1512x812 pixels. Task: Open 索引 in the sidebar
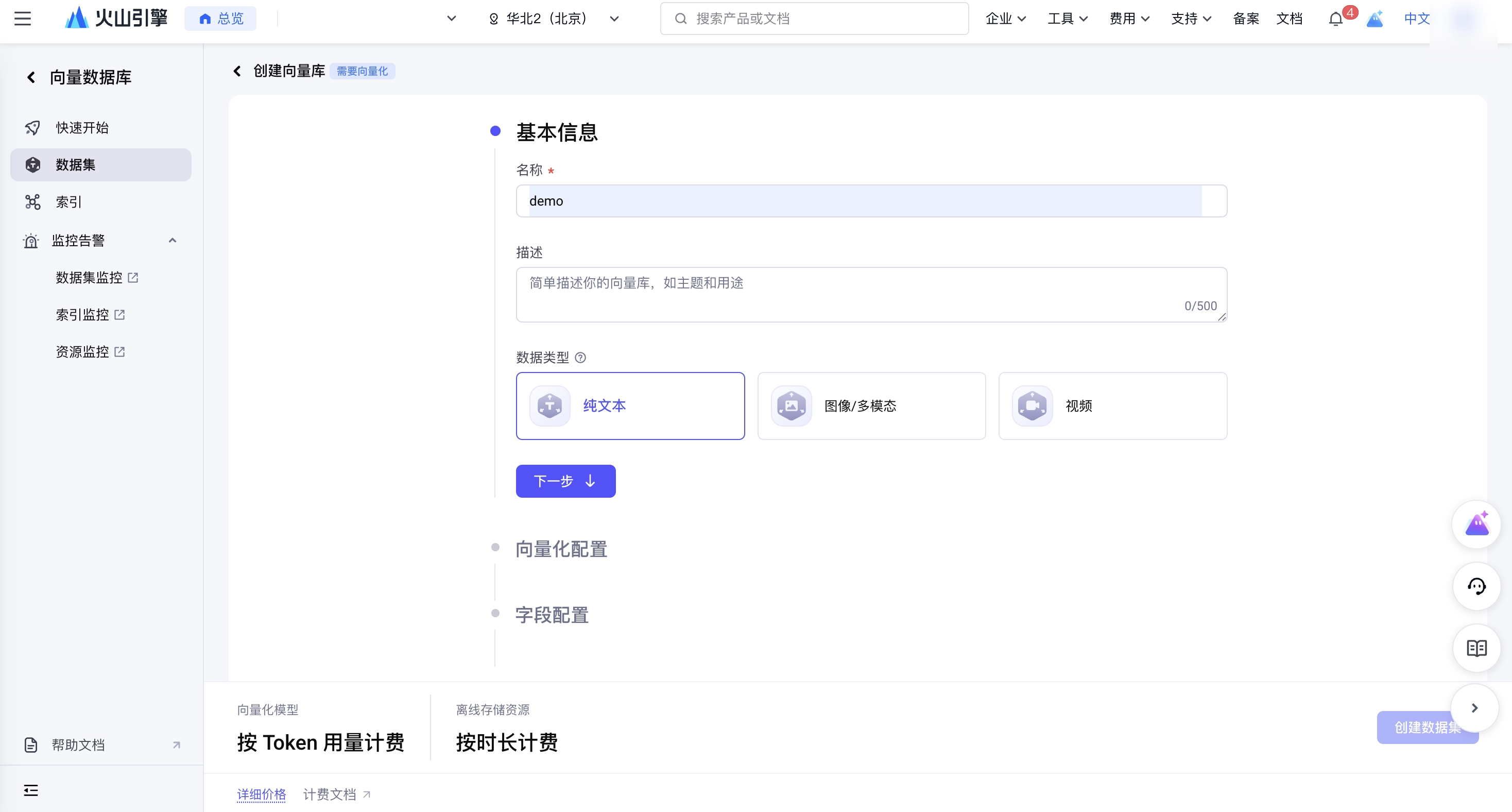click(68, 202)
